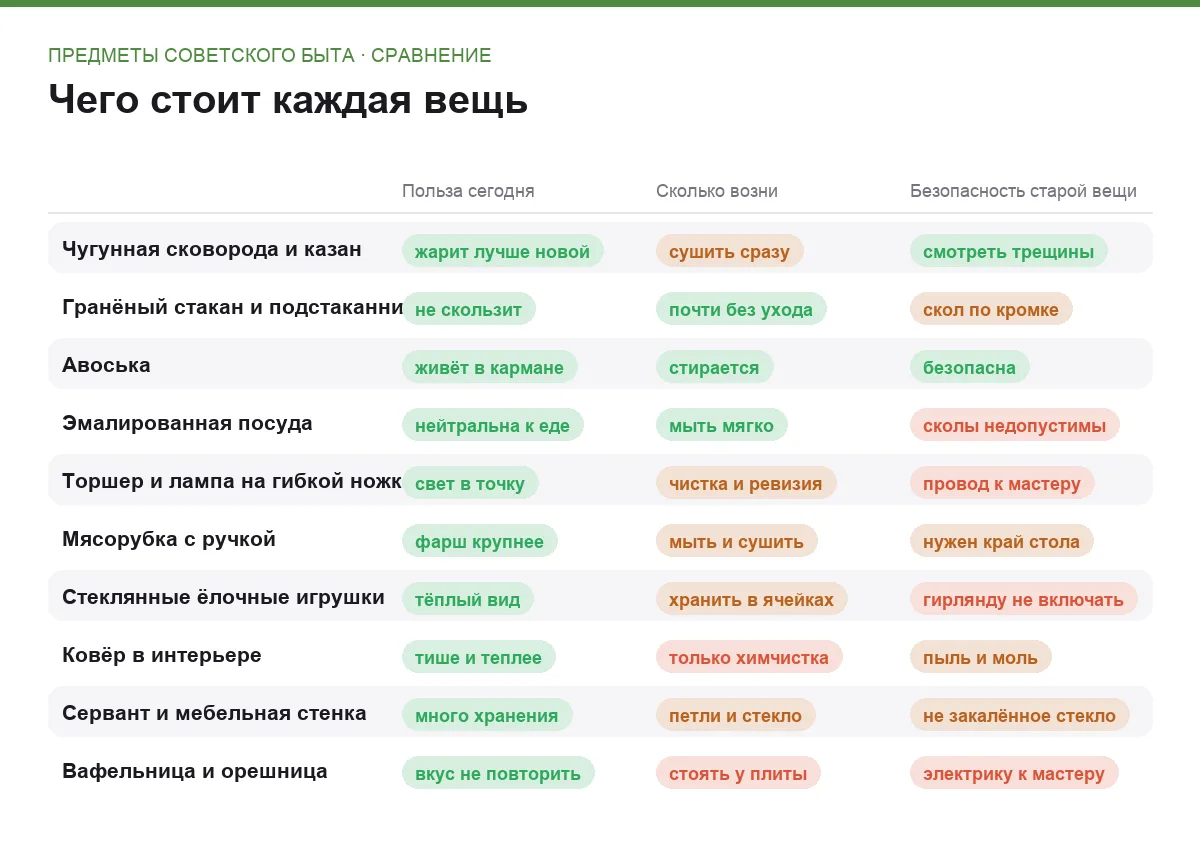The width and height of the screenshot is (1200, 850).
Task: Click the pill 'сушить сразу'
Action: 730,251
